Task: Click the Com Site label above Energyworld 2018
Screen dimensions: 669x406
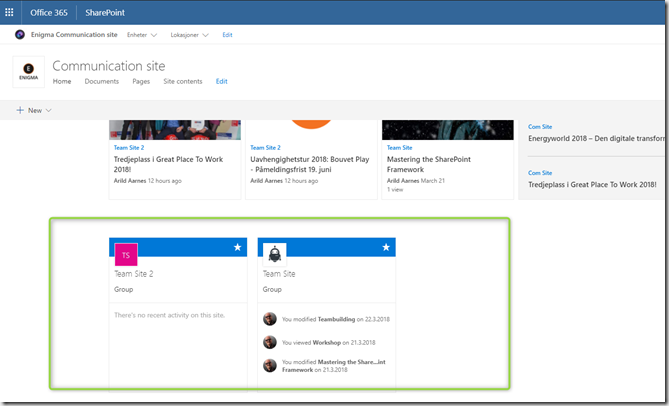Action: 540,127
